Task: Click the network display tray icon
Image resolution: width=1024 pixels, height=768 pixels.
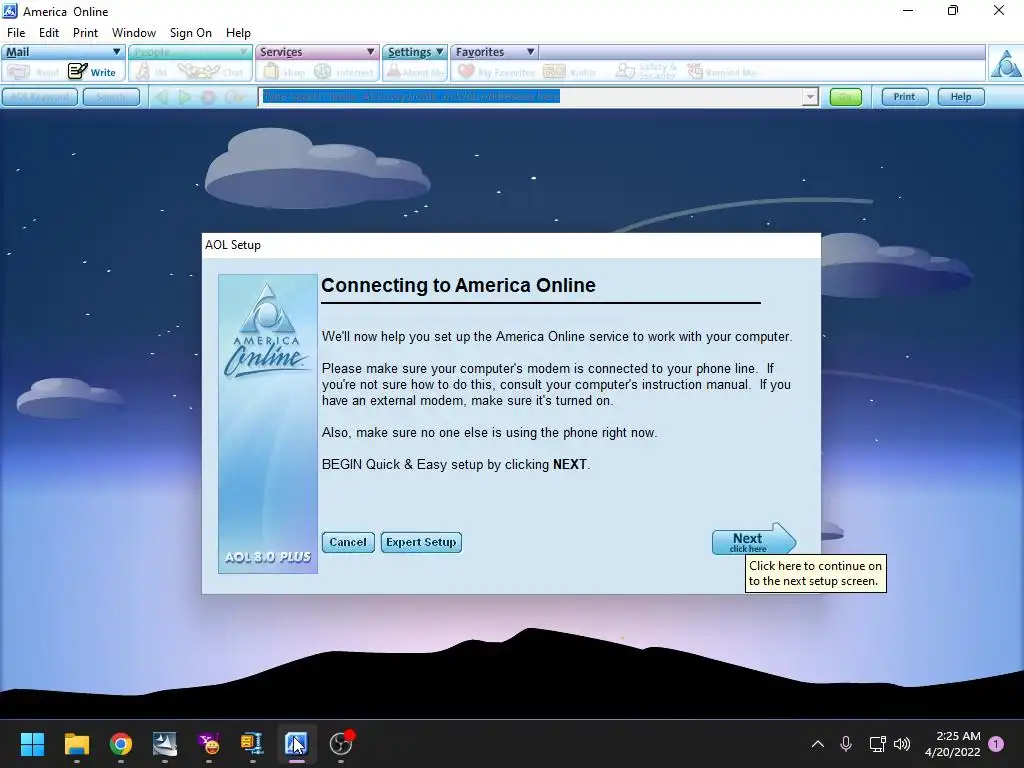Action: tap(877, 744)
